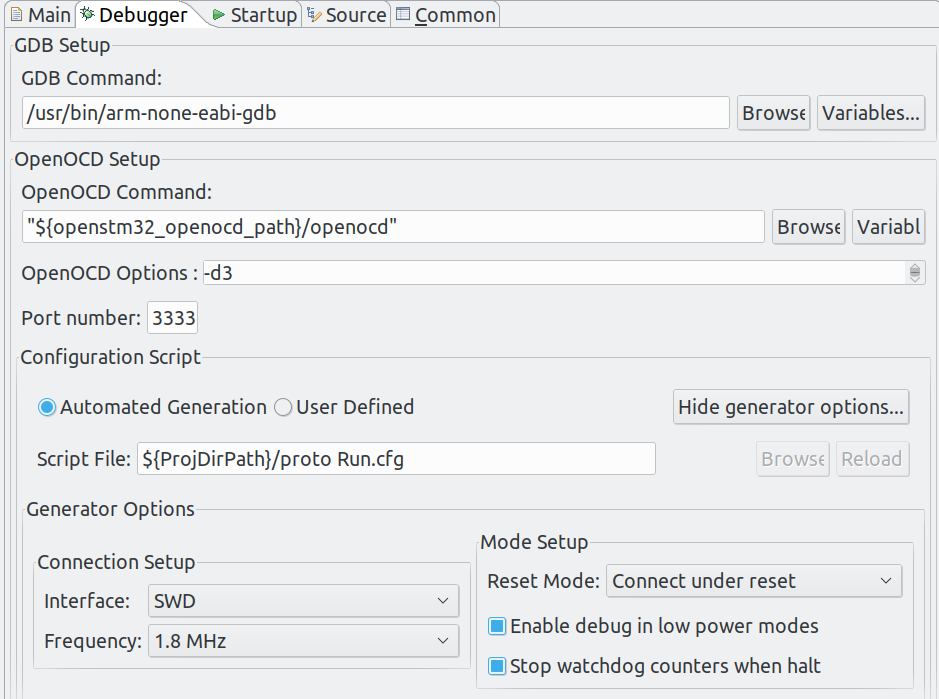Toggle Stop watchdog counters when halt

point(497,666)
